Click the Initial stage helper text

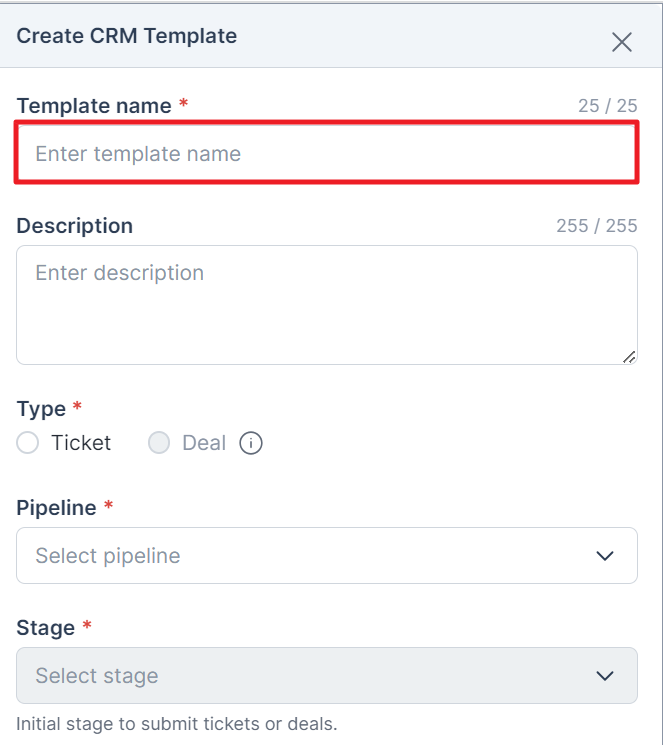pyautogui.click(x=177, y=724)
